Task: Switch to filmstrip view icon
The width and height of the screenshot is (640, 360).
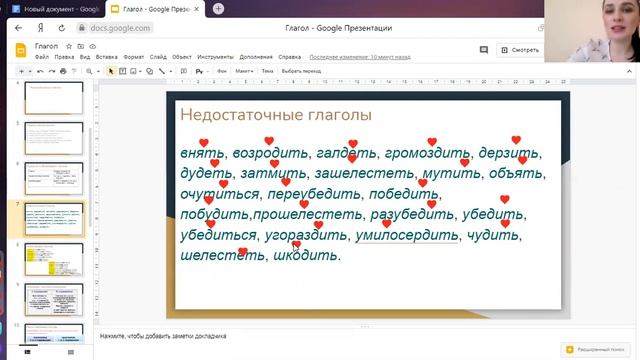Action: coord(27,352)
